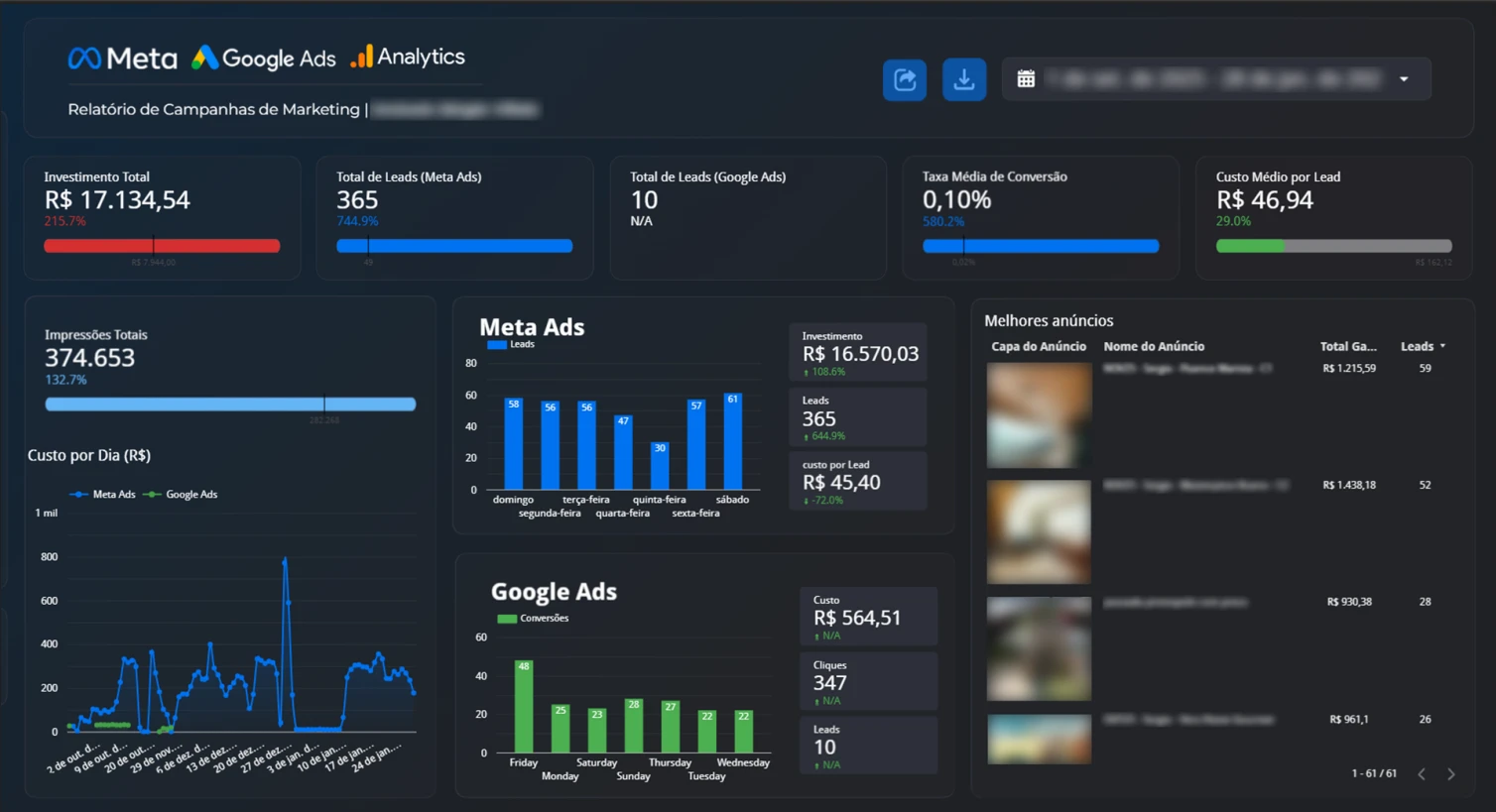Screen dimensions: 1496x812
Task: Click Google Ads Custo R$ 564,51 card
Action: click(868, 616)
